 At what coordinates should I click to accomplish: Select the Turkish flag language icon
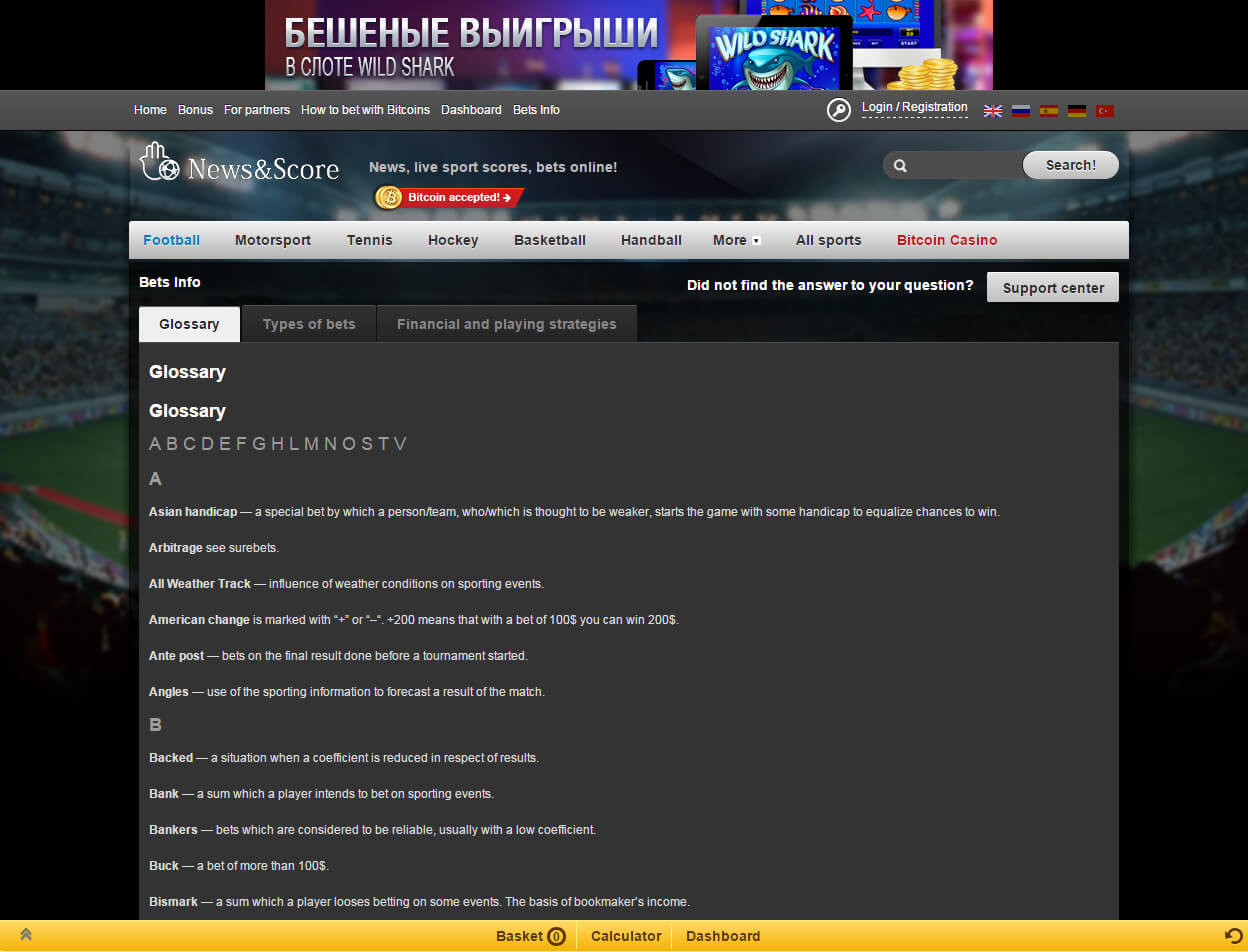[x=1105, y=111]
